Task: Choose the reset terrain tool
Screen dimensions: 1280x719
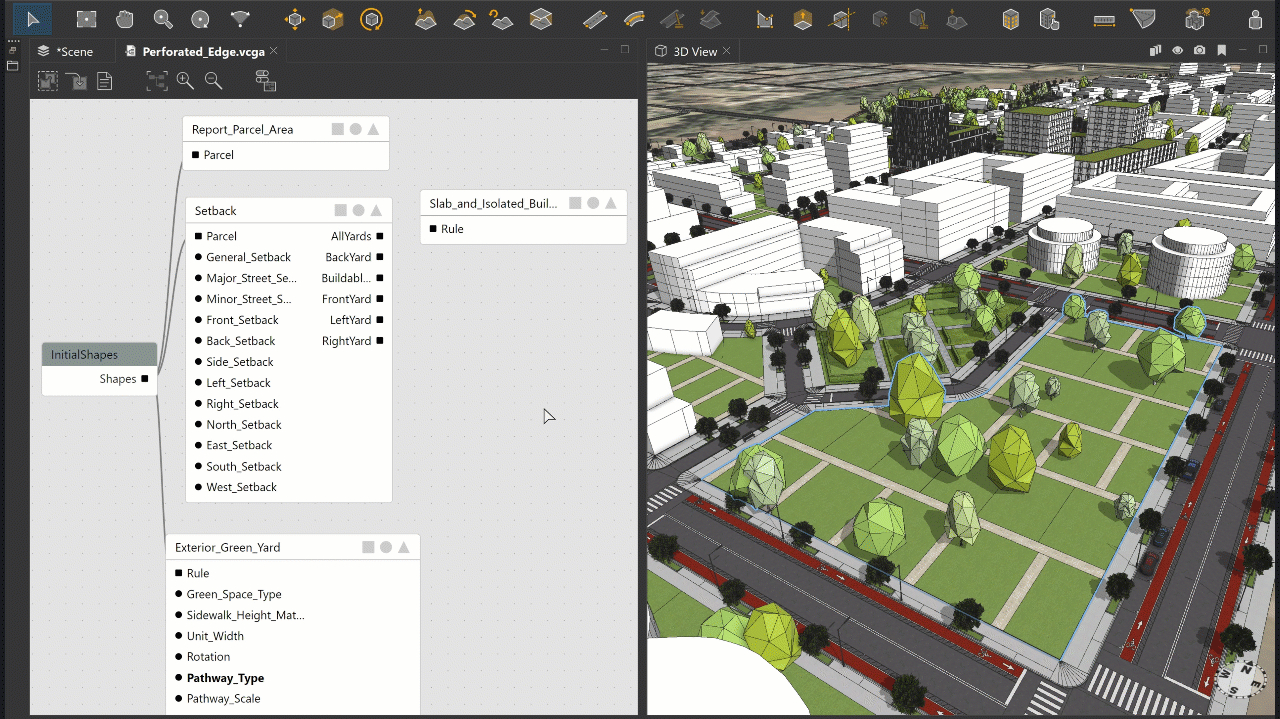Action: tap(502, 19)
